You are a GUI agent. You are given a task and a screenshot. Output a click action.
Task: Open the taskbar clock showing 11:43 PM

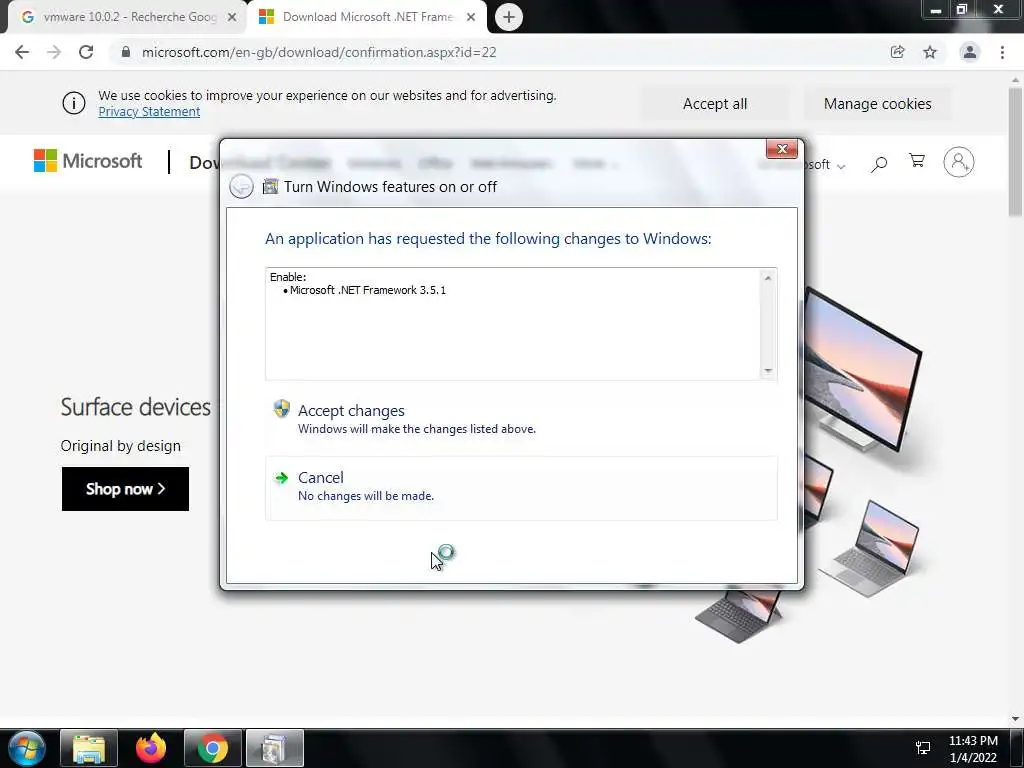973,748
